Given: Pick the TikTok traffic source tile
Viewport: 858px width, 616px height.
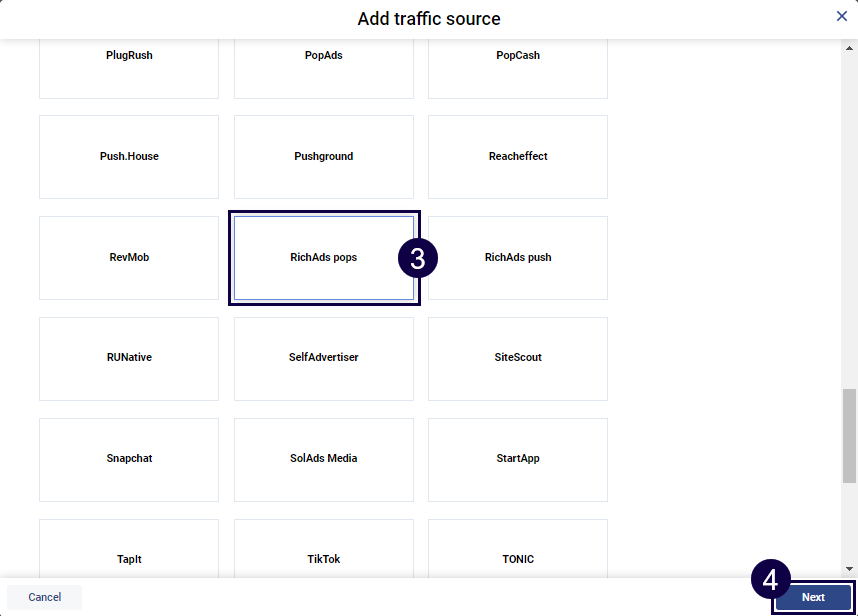Looking at the screenshot, I should [x=324, y=548].
